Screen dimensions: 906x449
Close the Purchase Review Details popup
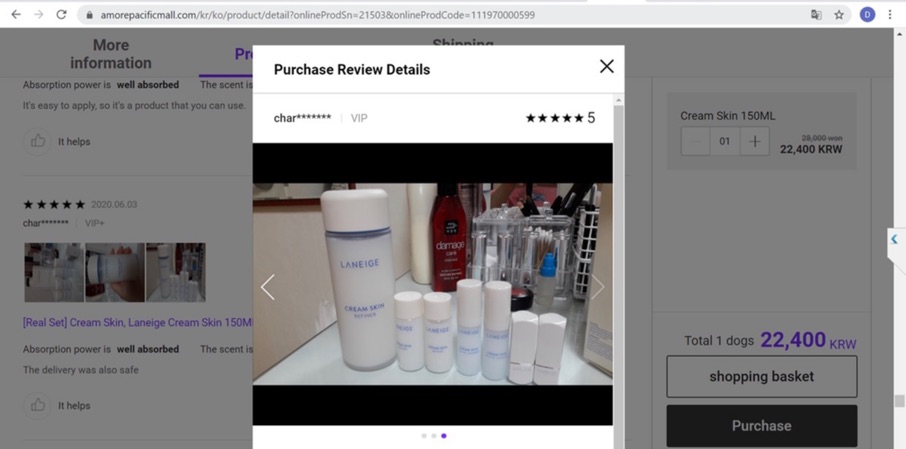(x=606, y=67)
